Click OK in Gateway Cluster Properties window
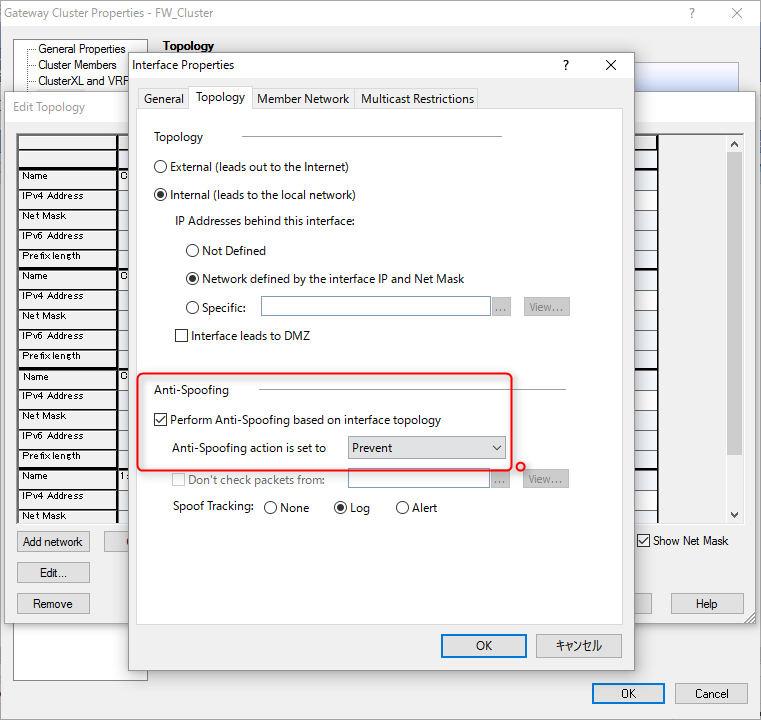The width and height of the screenshot is (761, 720). [629, 694]
